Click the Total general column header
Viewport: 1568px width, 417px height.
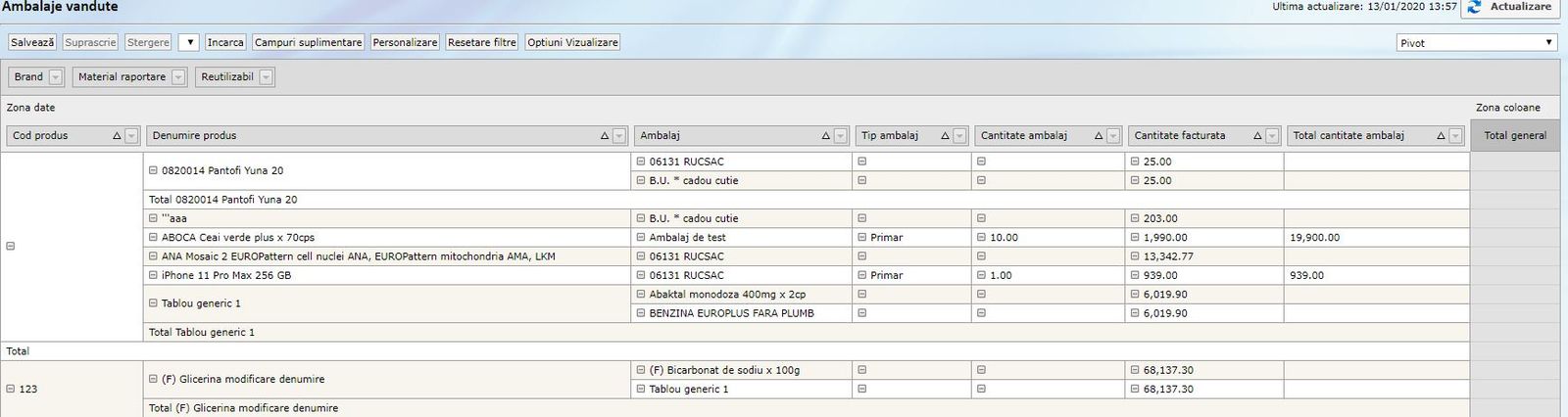(x=1514, y=136)
